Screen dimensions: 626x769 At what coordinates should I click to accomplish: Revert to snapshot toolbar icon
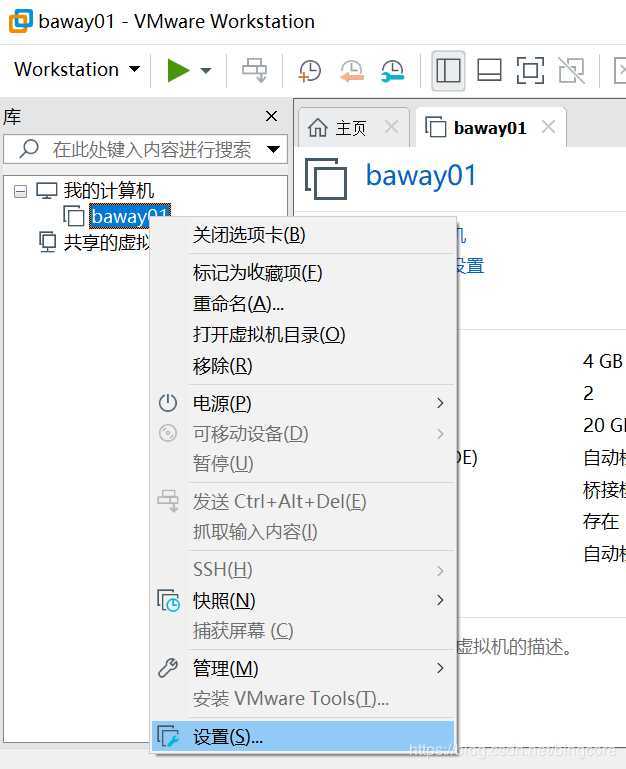click(352, 71)
